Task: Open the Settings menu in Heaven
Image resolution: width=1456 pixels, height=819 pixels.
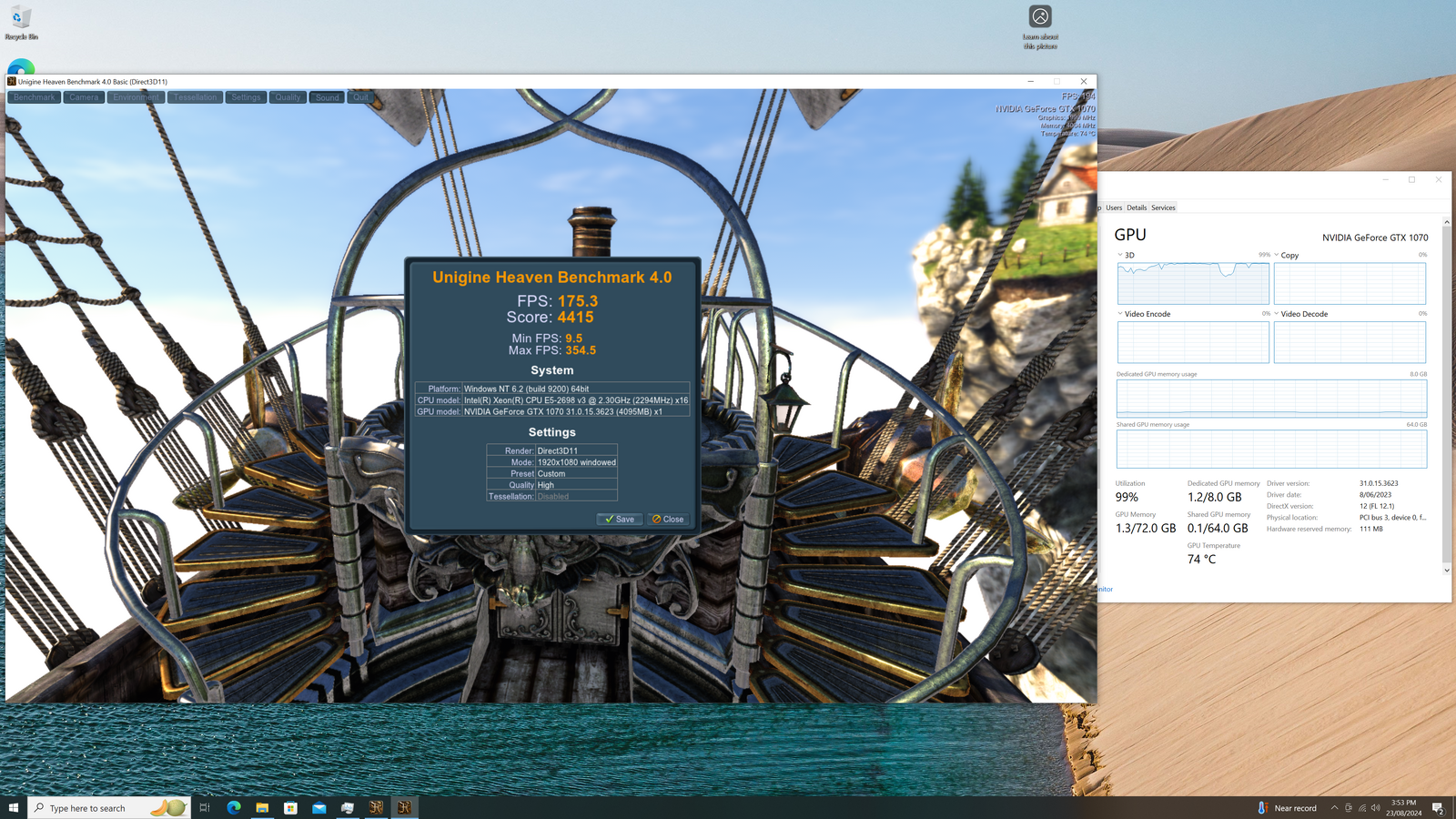Action: pos(246,97)
